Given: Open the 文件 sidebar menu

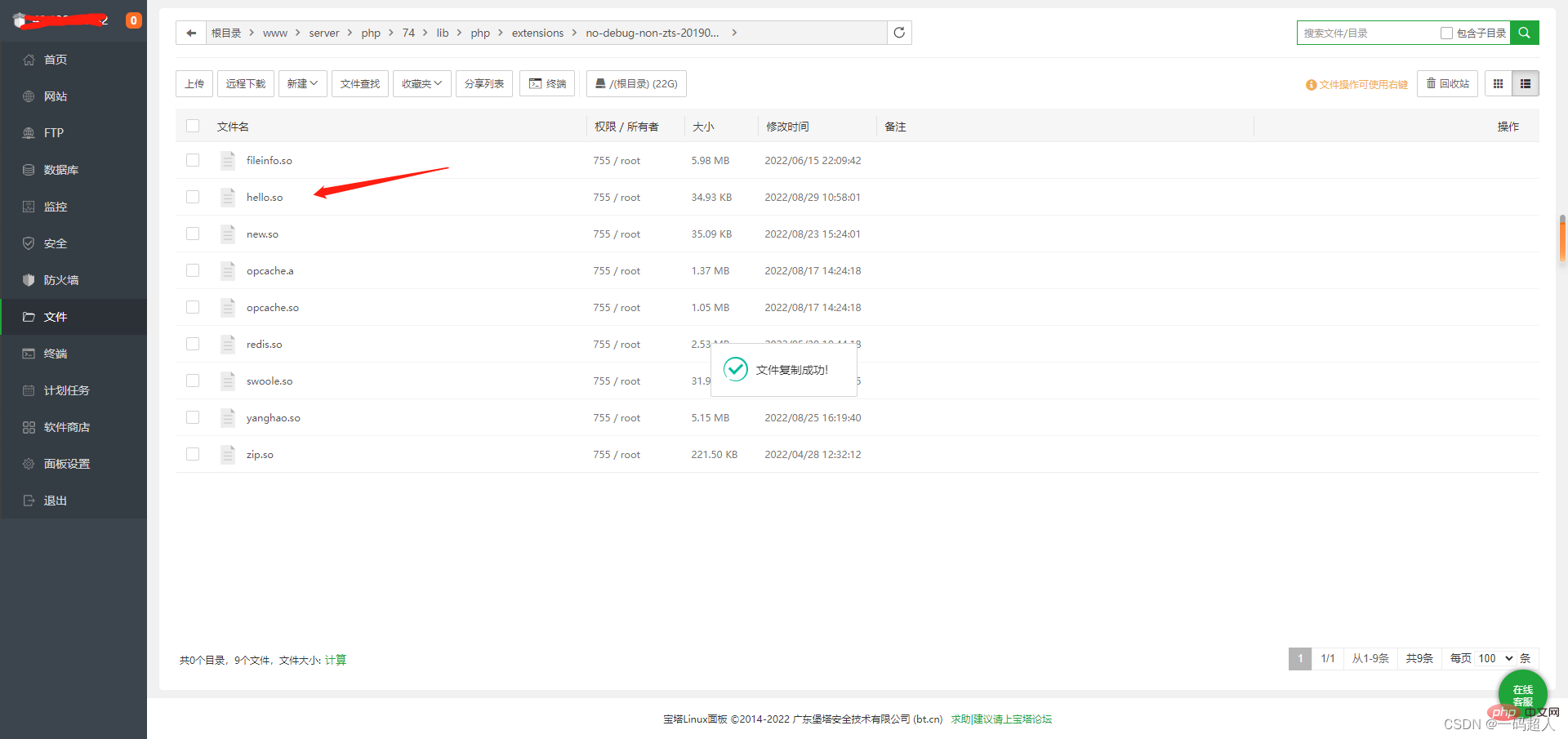Looking at the screenshot, I should pyautogui.click(x=73, y=317).
